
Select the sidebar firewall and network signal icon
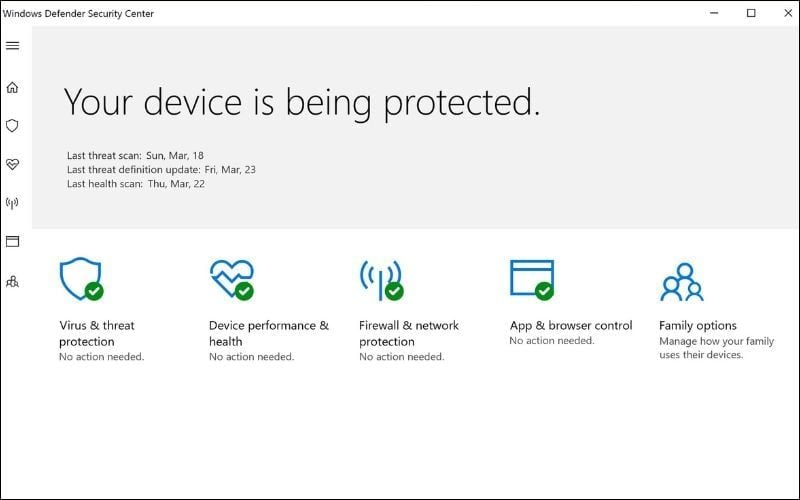pyautogui.click(x=13, y=203)
